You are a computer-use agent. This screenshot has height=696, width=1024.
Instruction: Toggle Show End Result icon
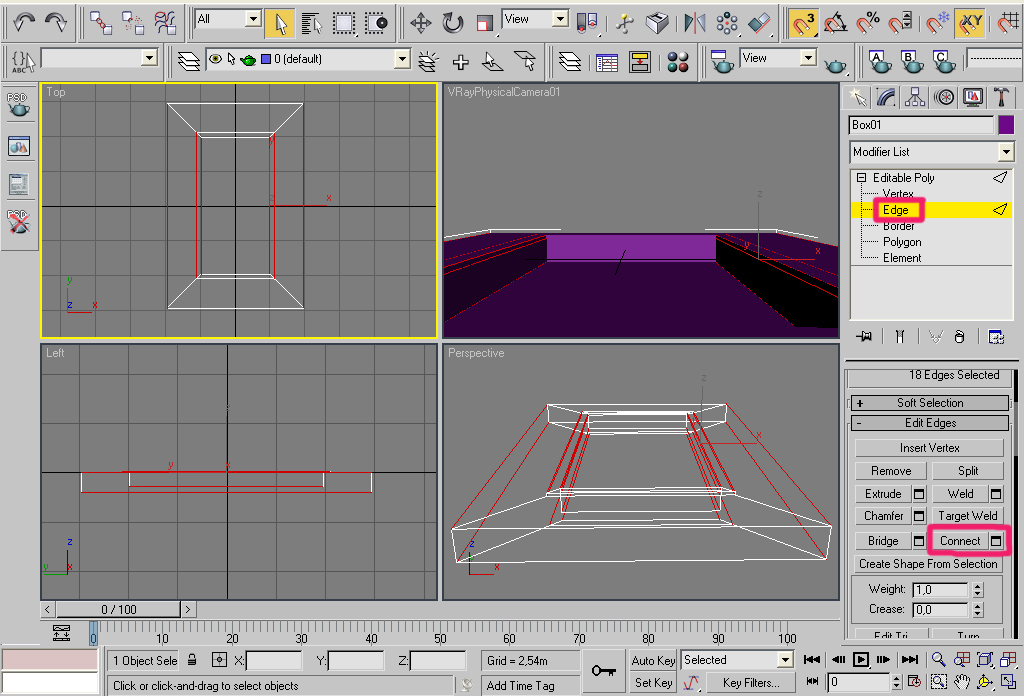(900, 336)
